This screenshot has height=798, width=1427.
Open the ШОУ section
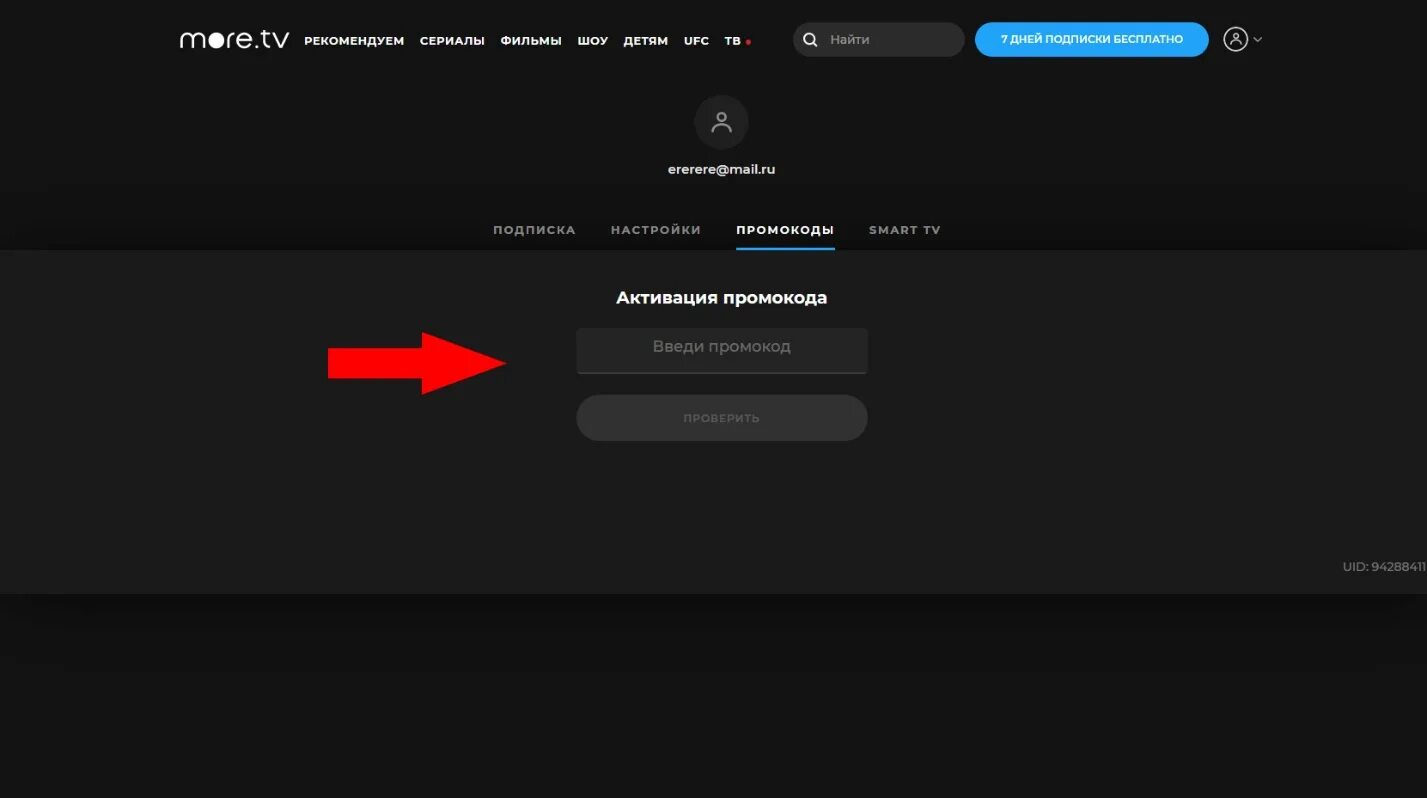[593, 41]
